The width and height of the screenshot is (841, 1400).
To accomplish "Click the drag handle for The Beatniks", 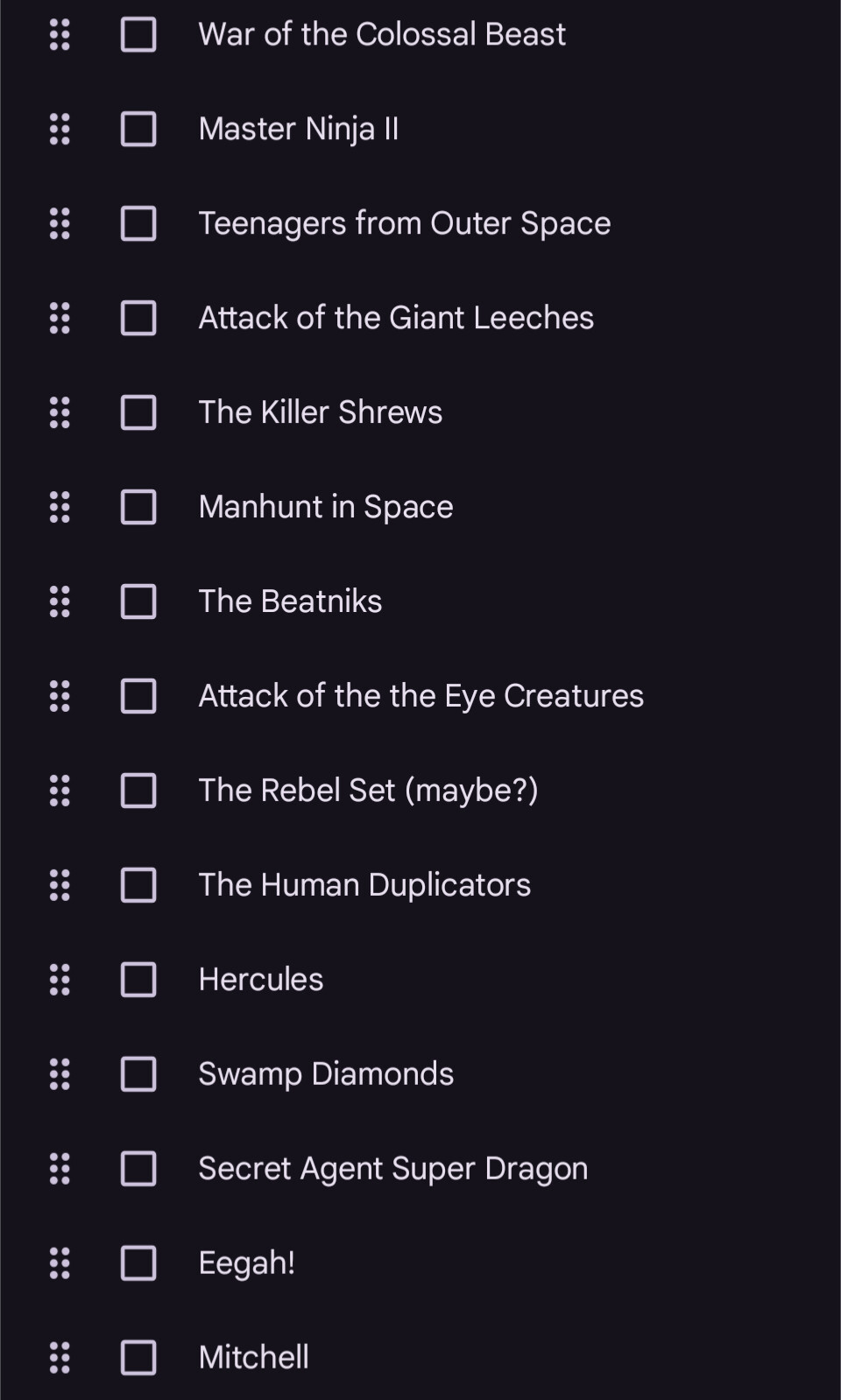I will point(60,602).
